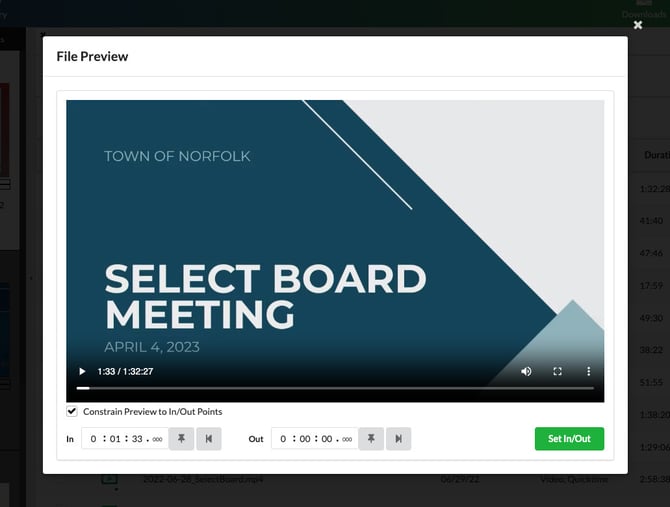Select the In point minutes field
The image size is (670, 507).
(x=114, y=439)
